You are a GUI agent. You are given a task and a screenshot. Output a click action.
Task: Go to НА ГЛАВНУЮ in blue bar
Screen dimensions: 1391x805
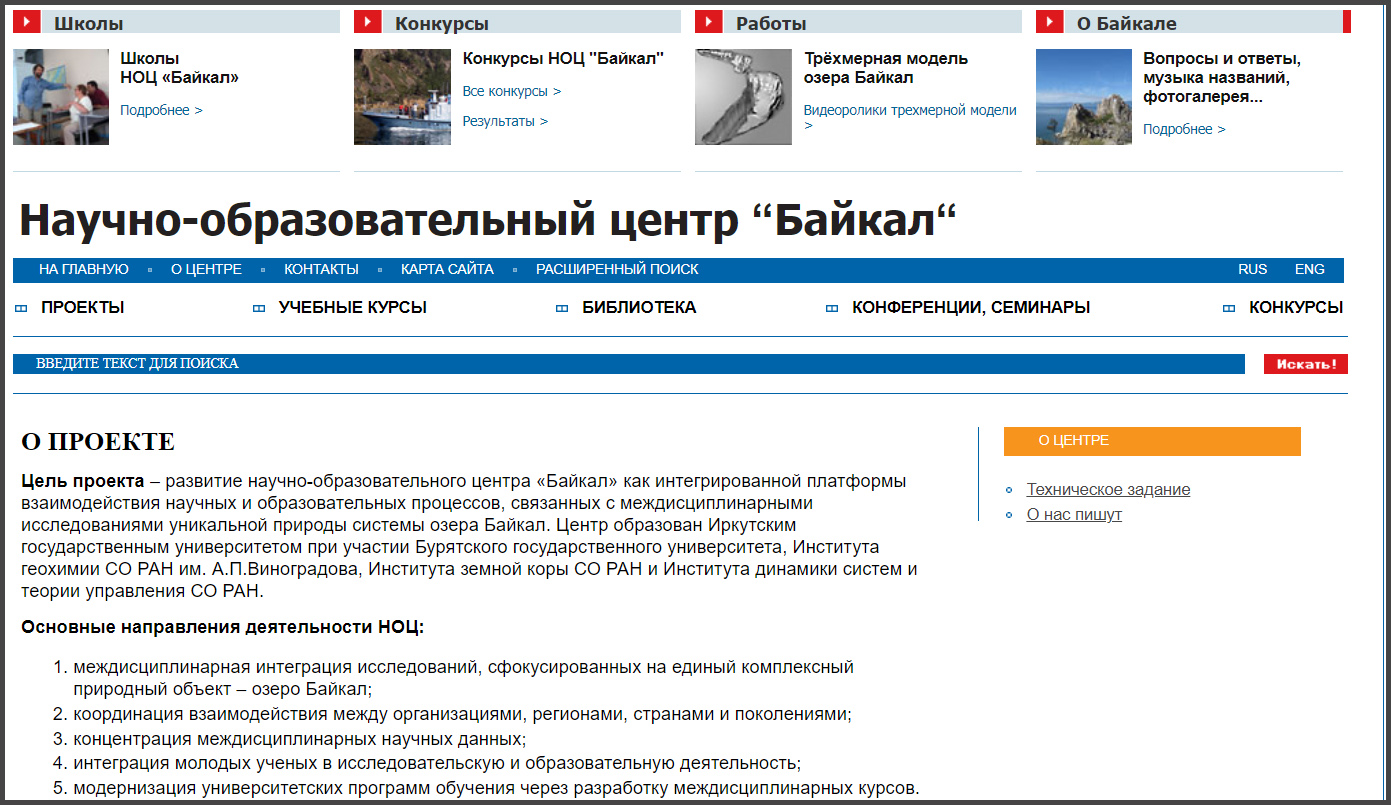84,269
